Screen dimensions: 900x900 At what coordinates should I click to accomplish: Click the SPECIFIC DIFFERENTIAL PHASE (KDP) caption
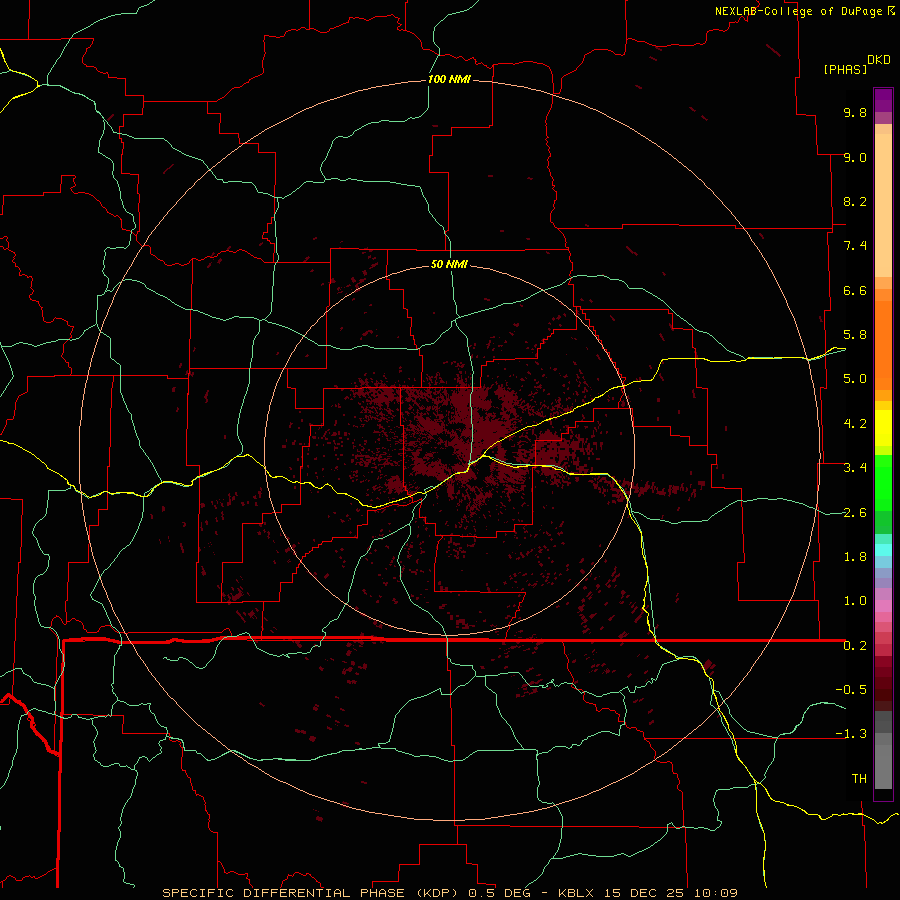[x=311, y=893]
